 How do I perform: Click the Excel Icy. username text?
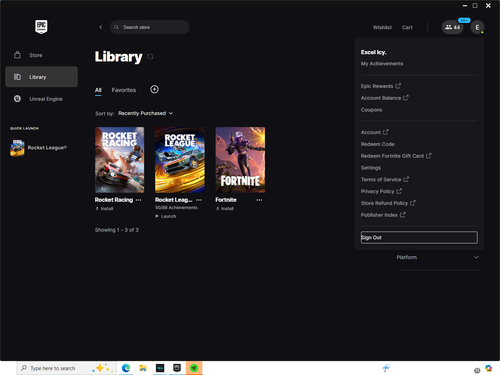(373, 52)
